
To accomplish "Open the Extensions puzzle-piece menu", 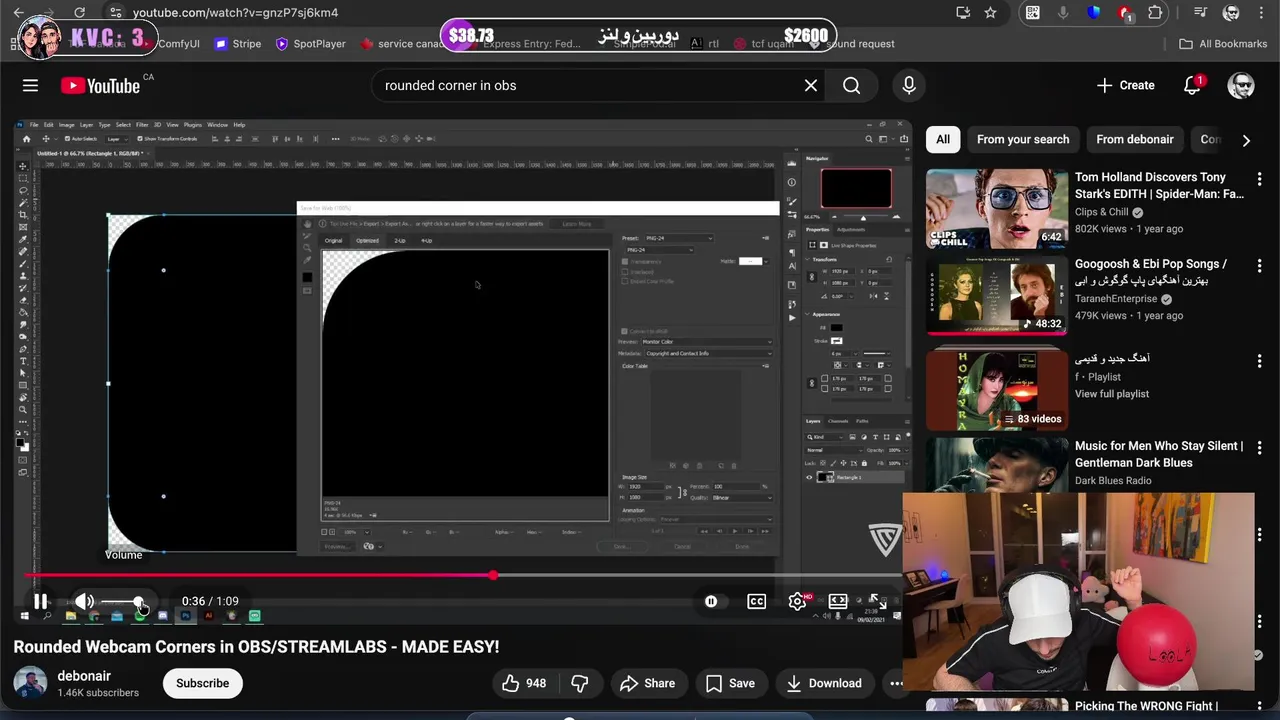I will 1156,13.
